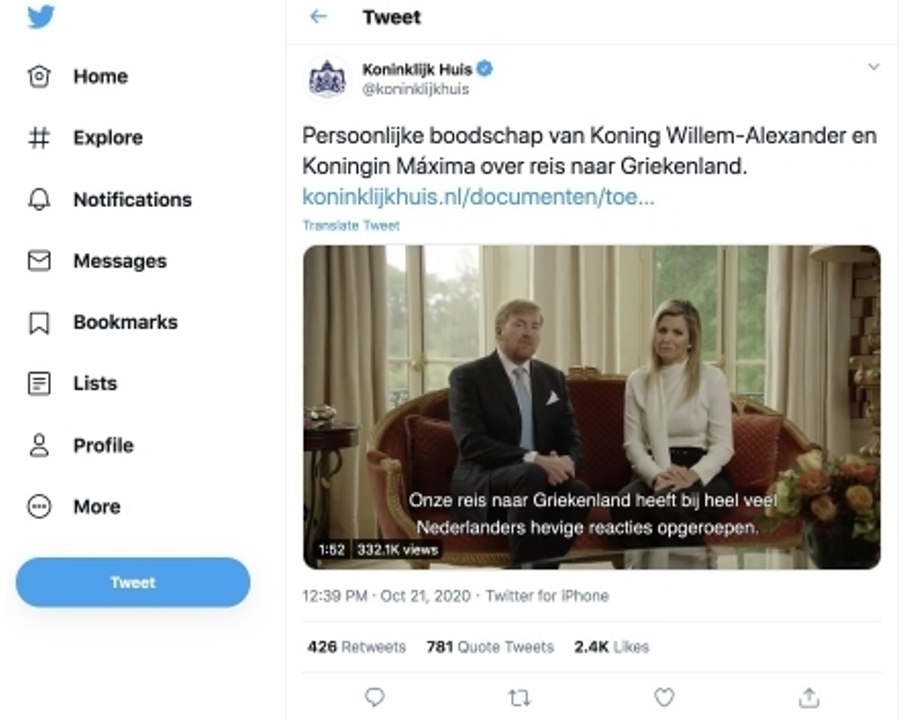This screenshot has width=909, height=720.
Task: Open the koninklijkhuis.nl documenten link
Action: [x=478, y=197]
